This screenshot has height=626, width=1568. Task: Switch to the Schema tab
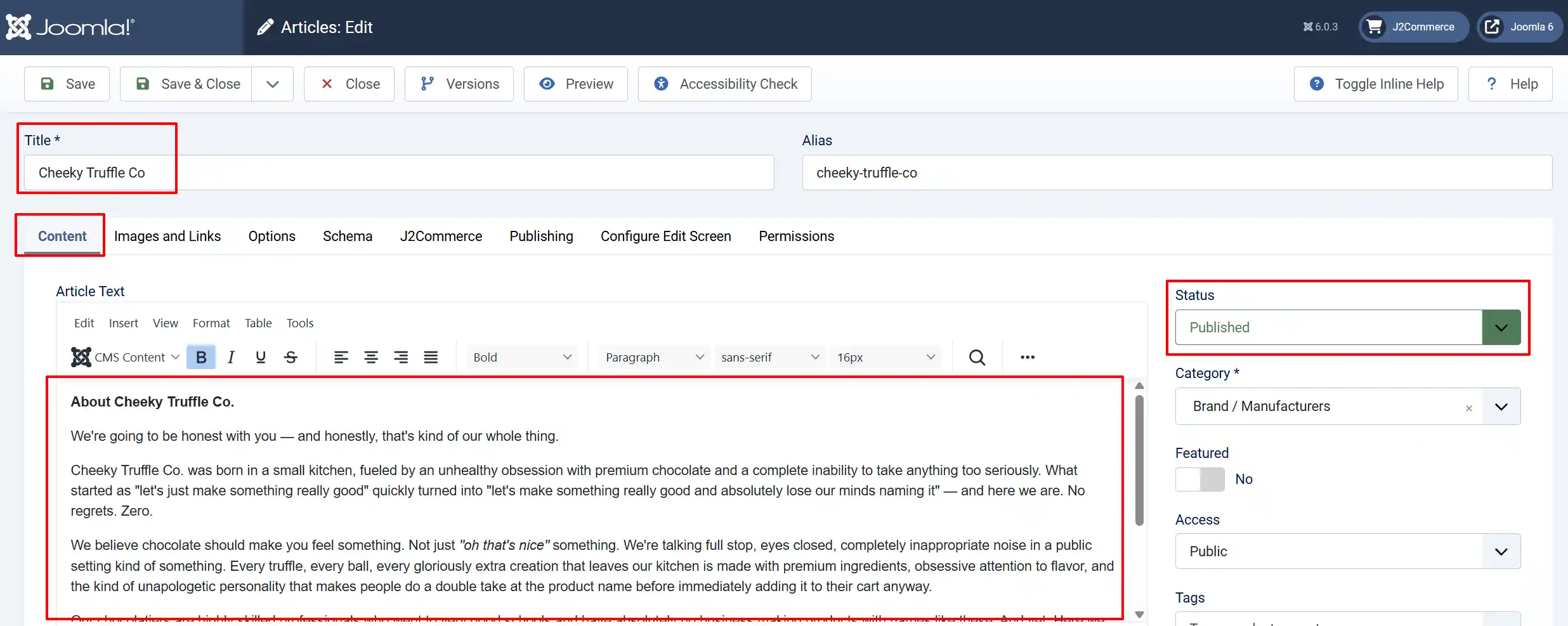click(348, 236)
